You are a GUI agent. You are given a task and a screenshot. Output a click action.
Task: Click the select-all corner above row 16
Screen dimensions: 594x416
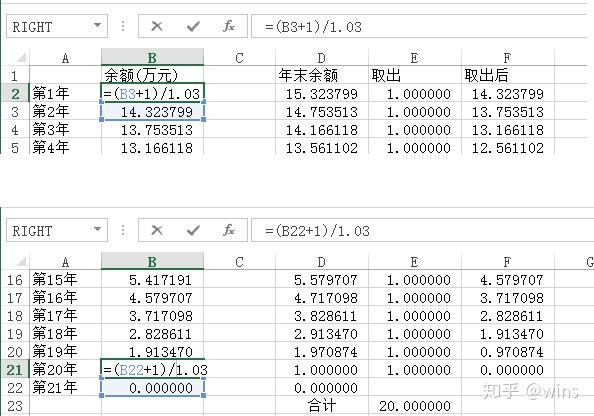click(x=21, y=261)
